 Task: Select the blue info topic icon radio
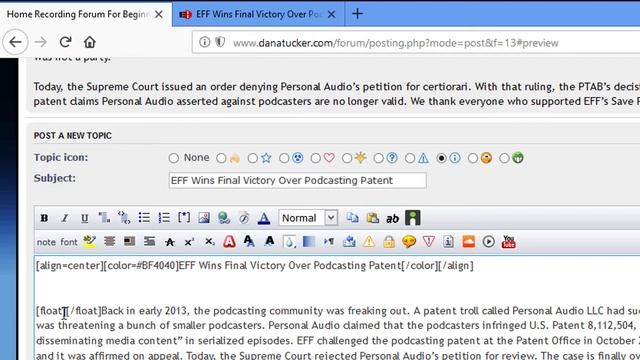pyautogui.click(x=441, y=158)
